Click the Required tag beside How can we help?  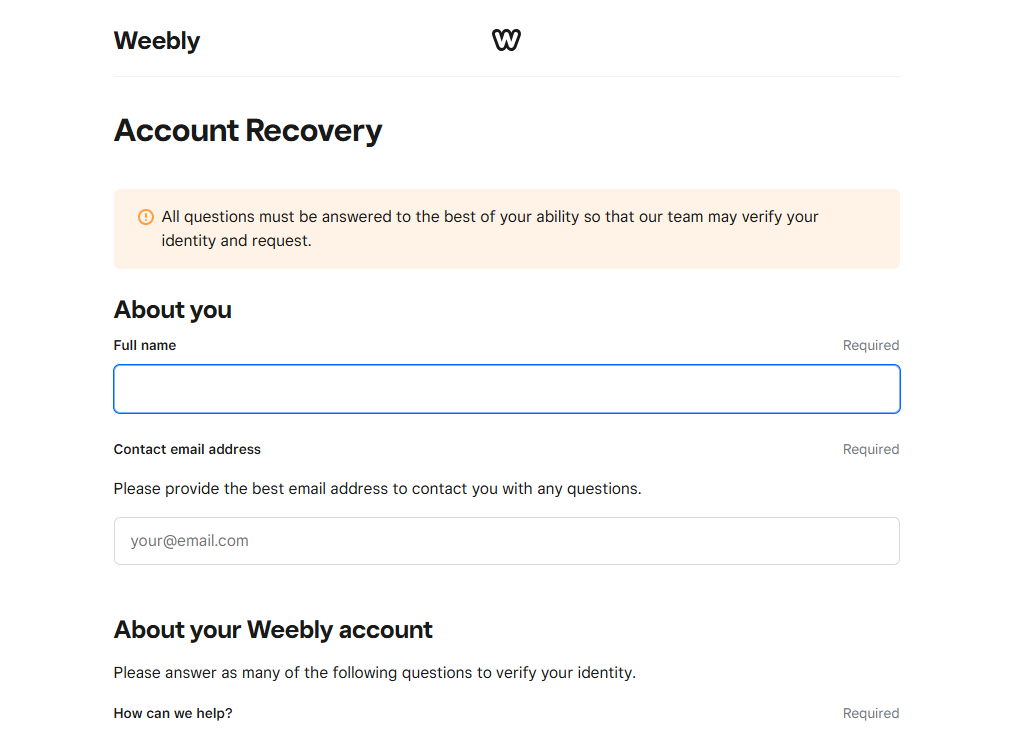(871, 713)
